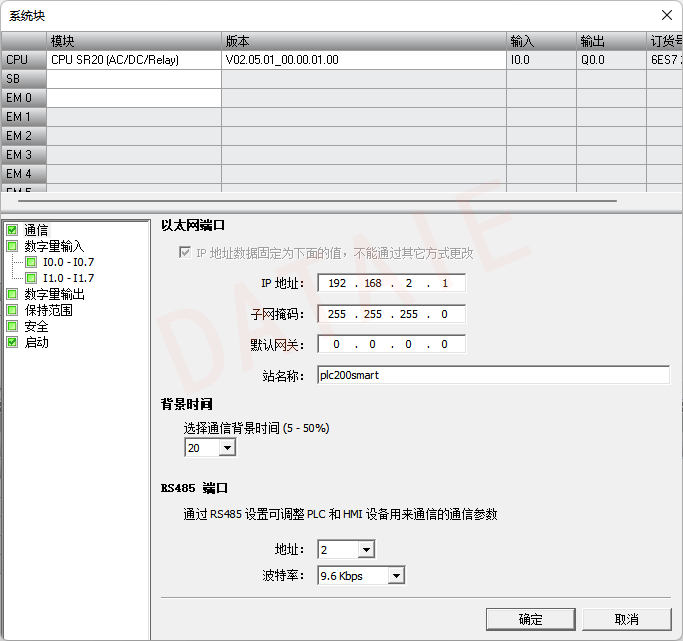Enable the fixed IP address data checkbox

click(x=184, y=253)
